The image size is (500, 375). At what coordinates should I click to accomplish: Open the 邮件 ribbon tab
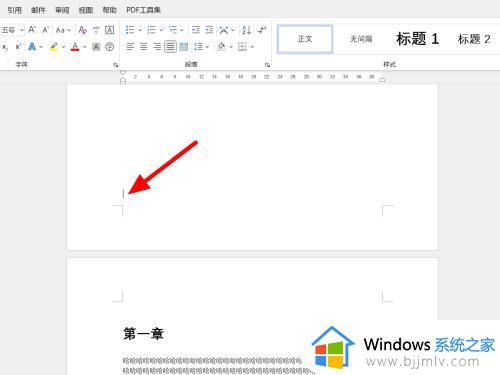(x=38, y=10)
